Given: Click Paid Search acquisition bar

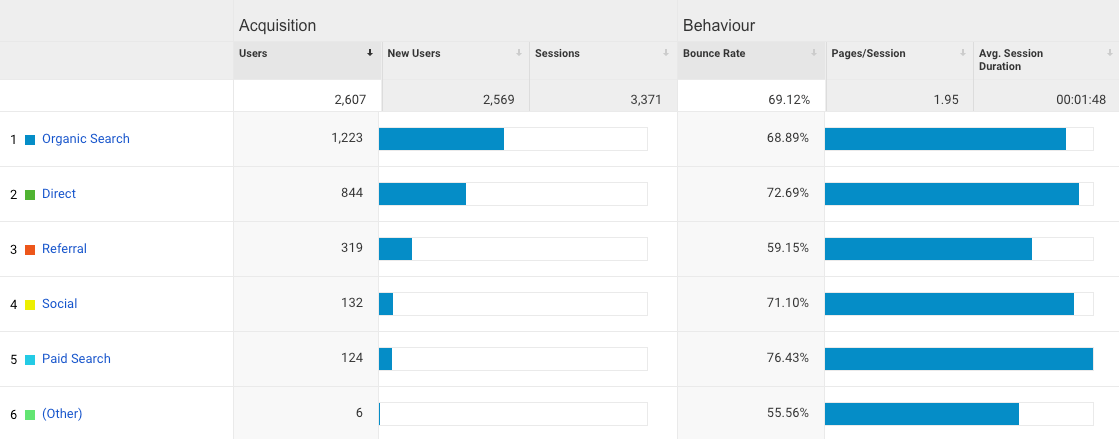Looking at the screenshot, I should tap(385, 359).
